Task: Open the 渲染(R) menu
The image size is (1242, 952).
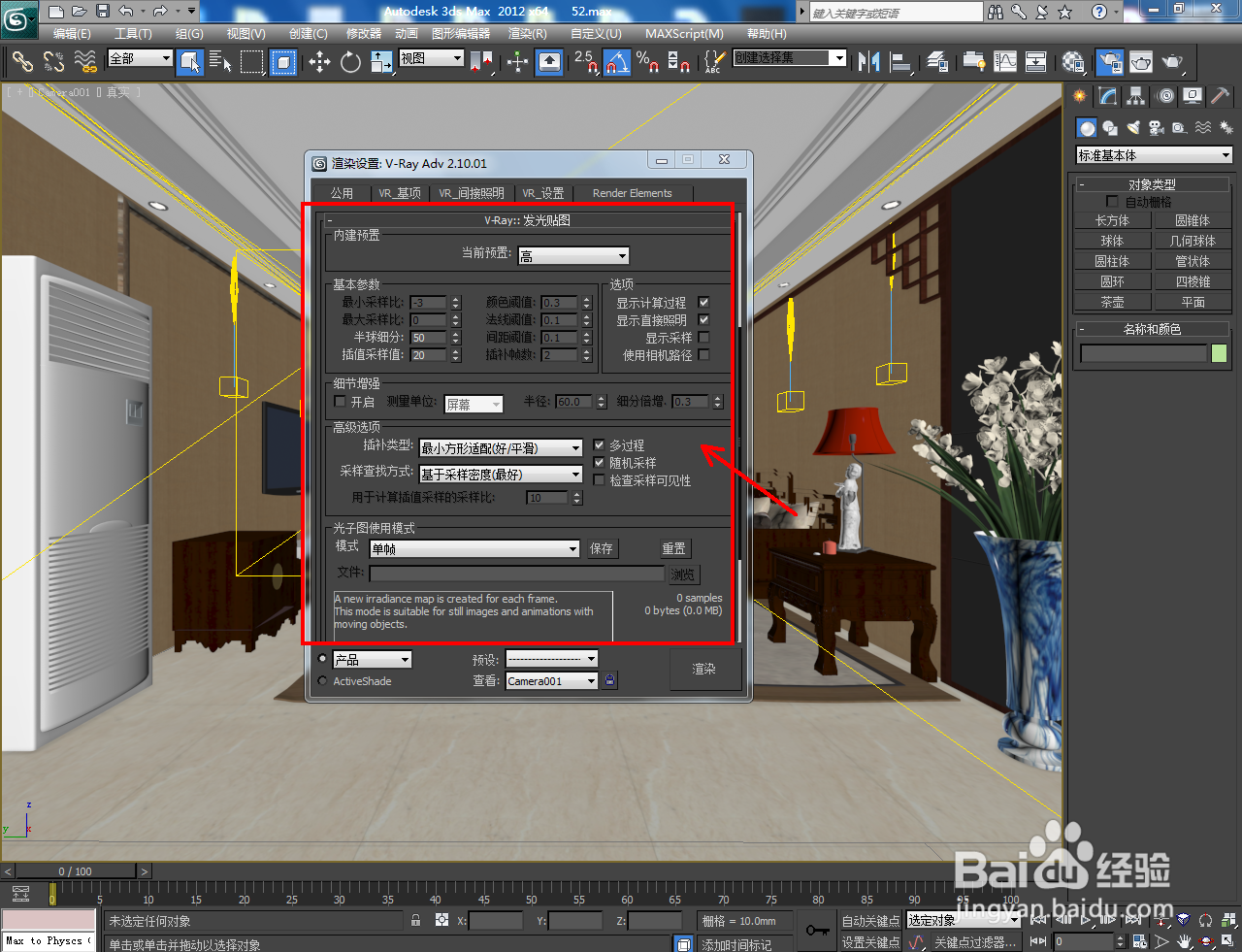Action: (528, 33)
